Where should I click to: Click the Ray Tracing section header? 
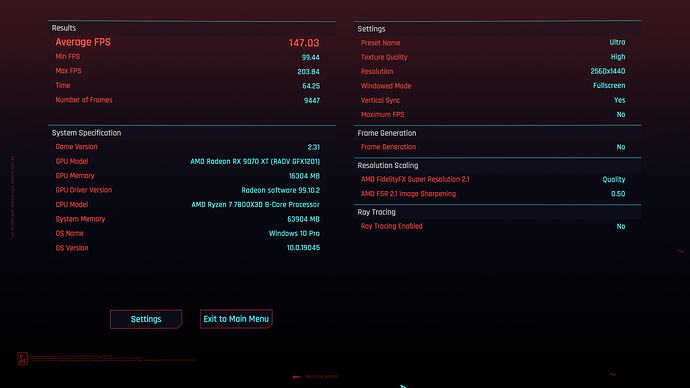click(376, 212)
